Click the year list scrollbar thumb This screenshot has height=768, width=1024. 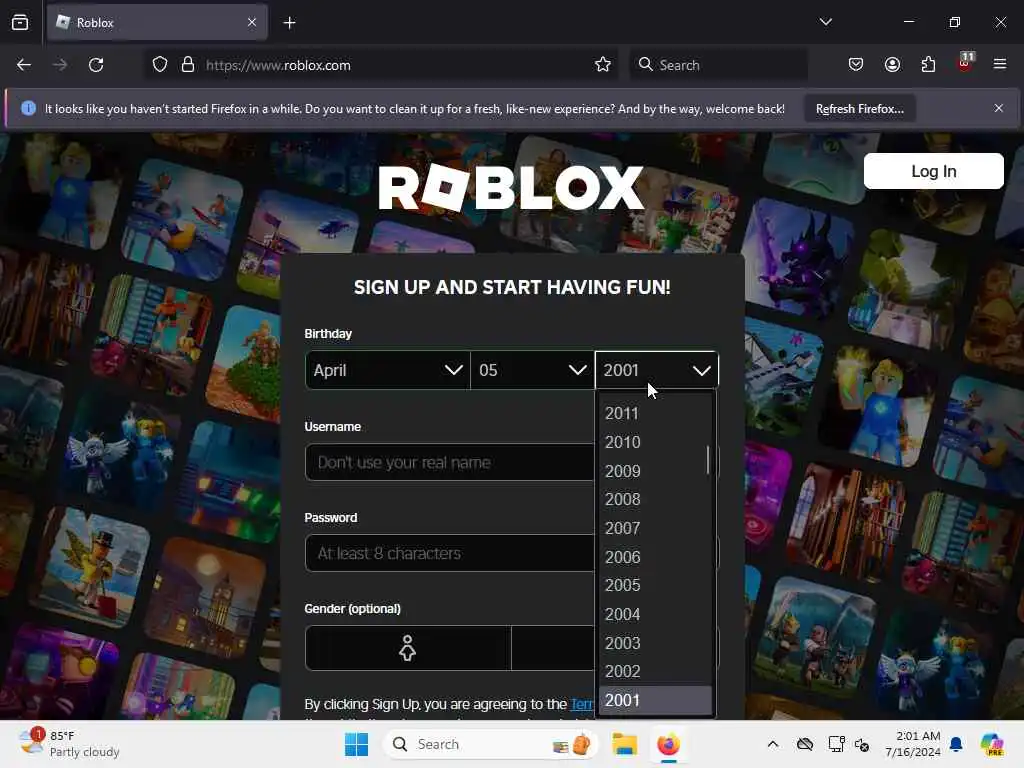tap(708, 460)
